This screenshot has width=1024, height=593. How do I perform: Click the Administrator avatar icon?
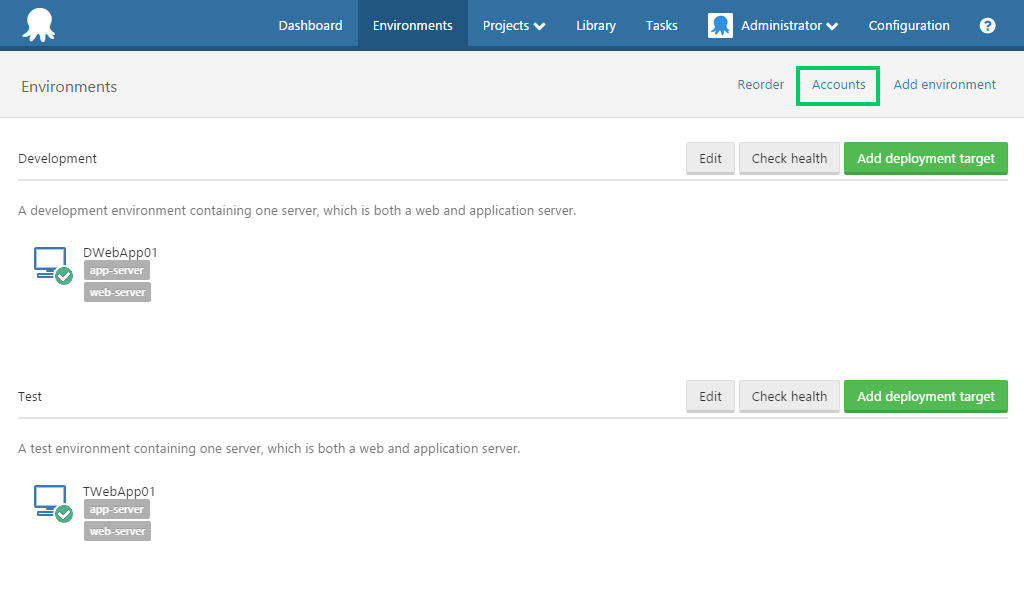point(720,25)
